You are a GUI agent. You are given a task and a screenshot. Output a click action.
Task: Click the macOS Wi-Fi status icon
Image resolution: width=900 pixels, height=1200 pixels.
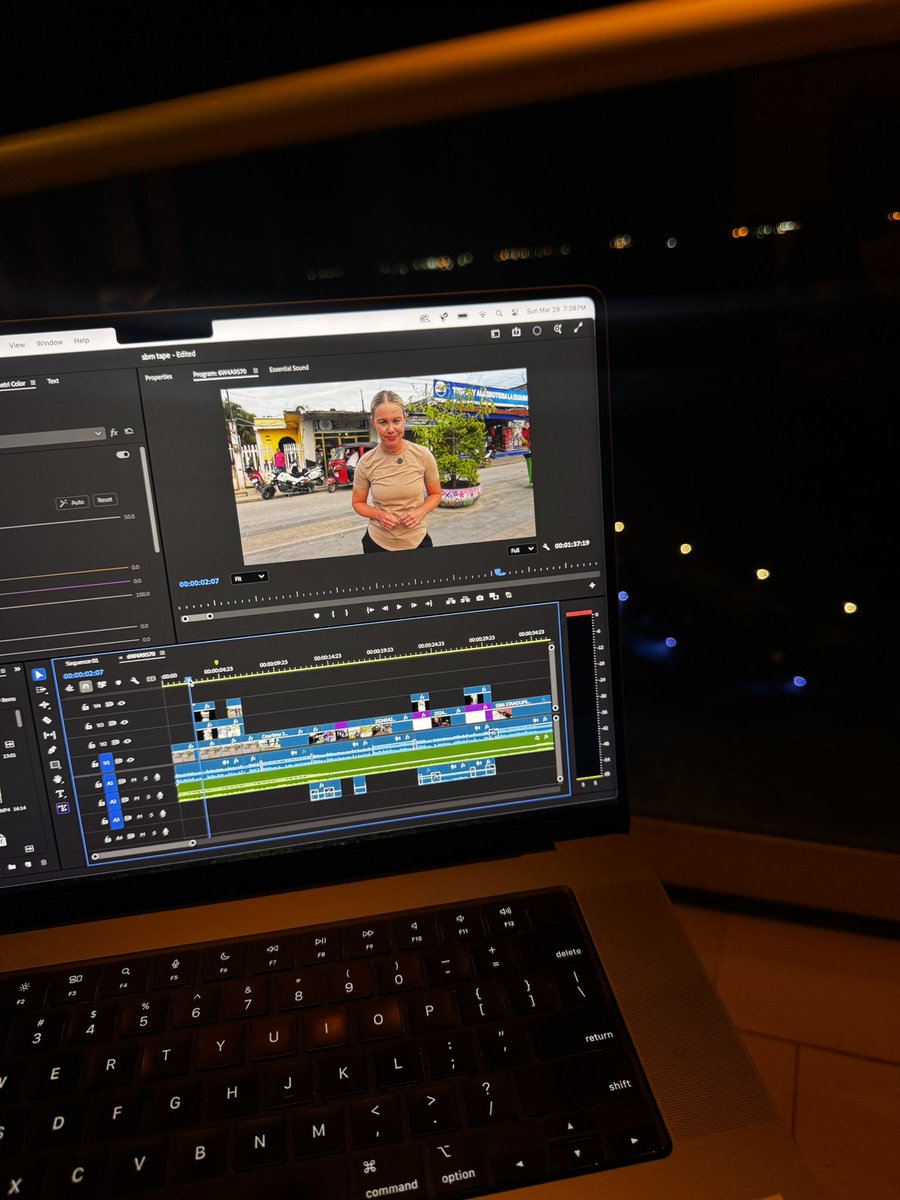click(x=483, y=315)
